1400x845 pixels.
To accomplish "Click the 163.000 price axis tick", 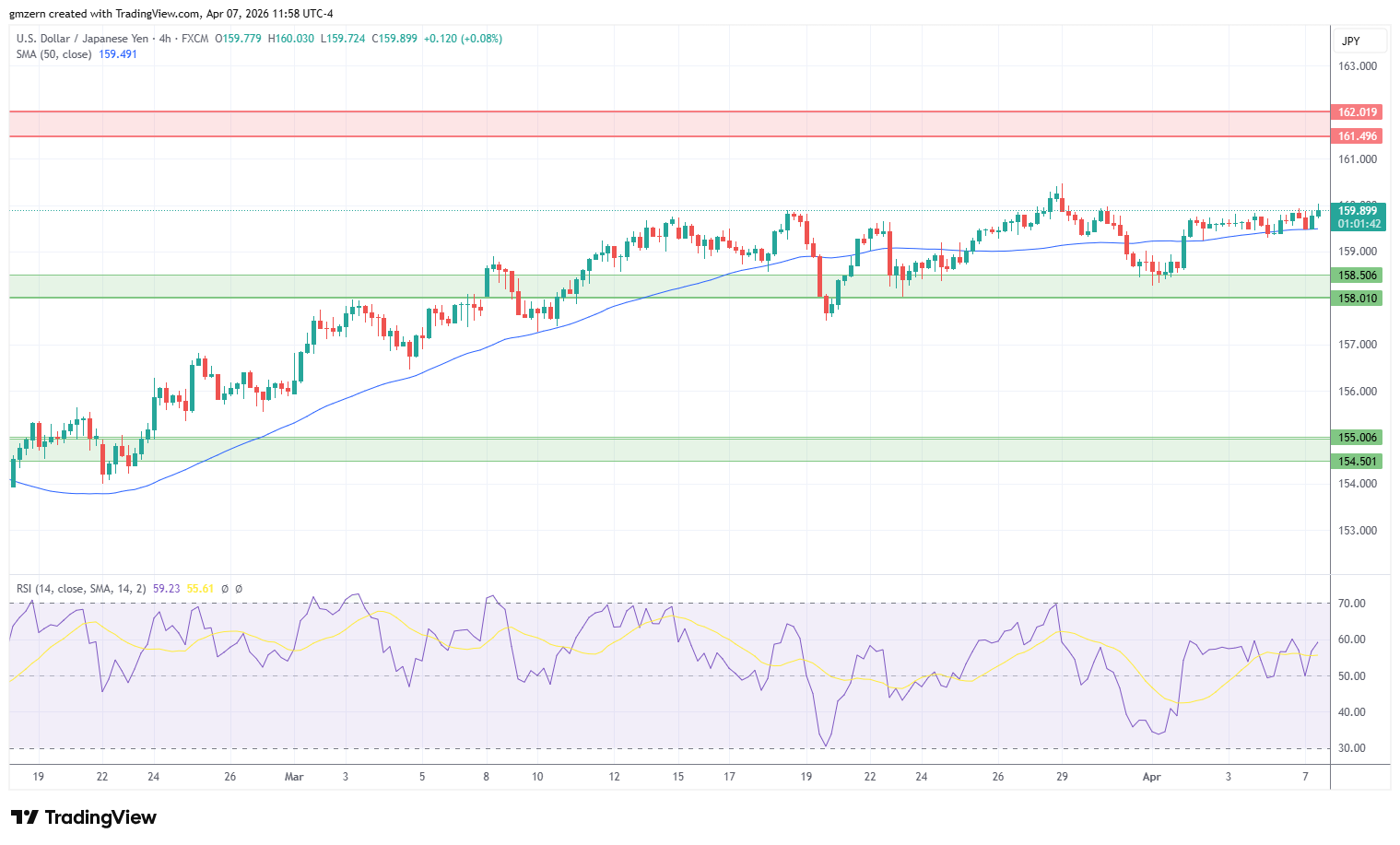I will click(1358, 66).
